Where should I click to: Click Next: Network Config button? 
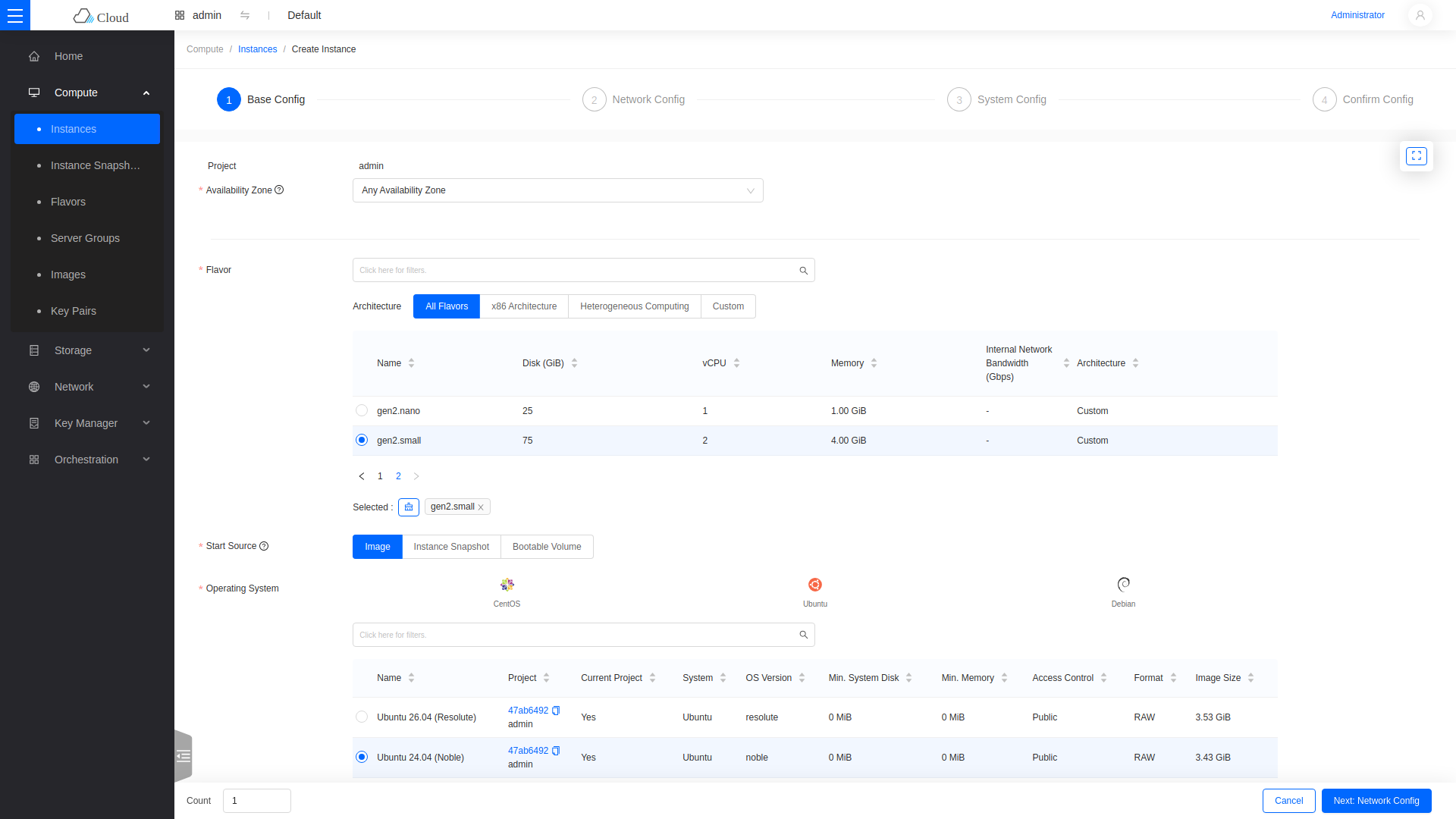coord(1376,801)
